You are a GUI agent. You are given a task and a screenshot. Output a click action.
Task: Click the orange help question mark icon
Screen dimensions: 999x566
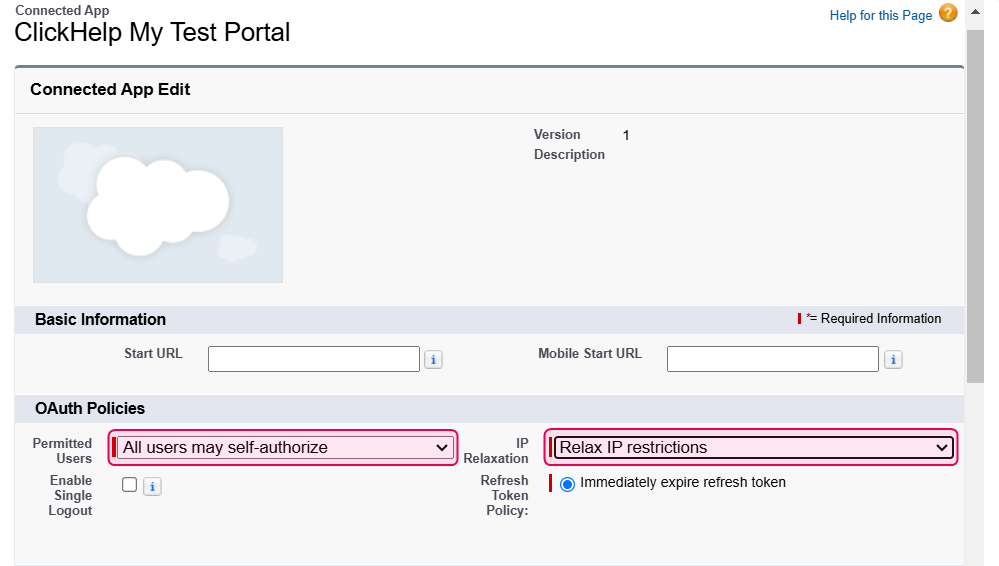pyautogui.click(x=948, y=13)
